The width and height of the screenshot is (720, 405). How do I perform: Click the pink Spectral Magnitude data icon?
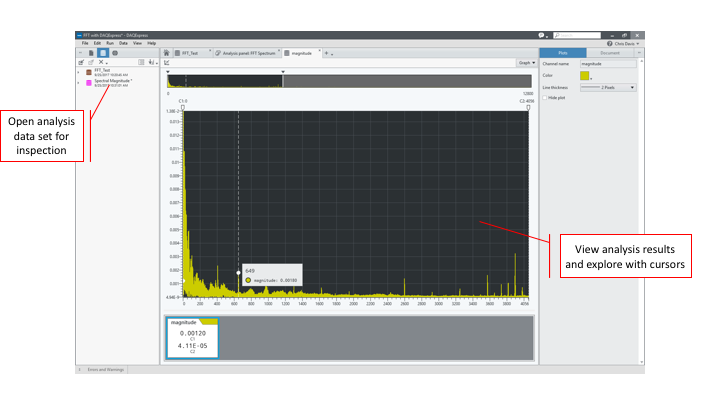tap(88, 82)
